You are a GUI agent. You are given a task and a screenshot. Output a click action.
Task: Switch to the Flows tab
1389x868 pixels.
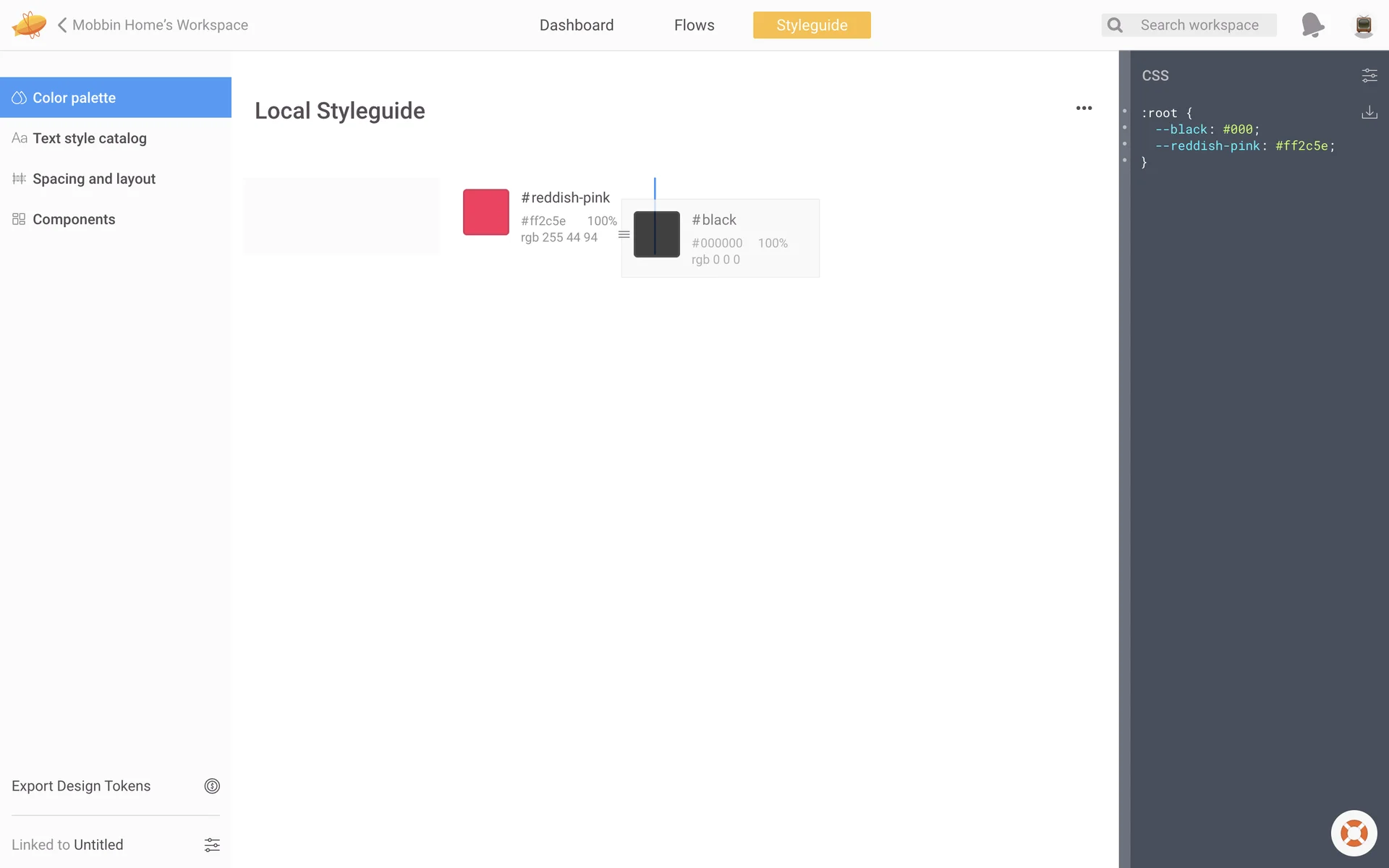(x=694, y=25)
